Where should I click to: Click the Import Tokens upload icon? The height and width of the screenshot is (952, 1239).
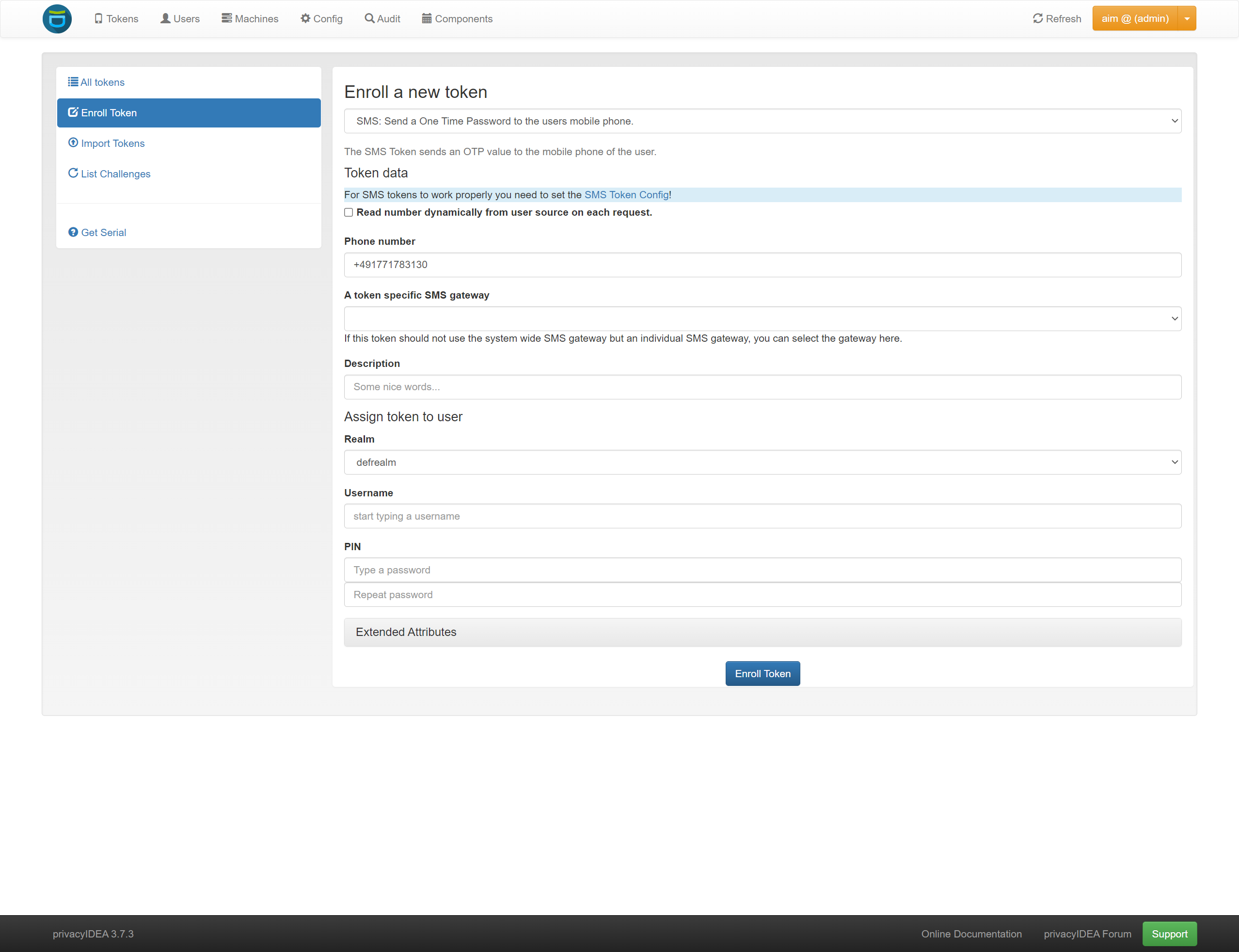(73, 143)
